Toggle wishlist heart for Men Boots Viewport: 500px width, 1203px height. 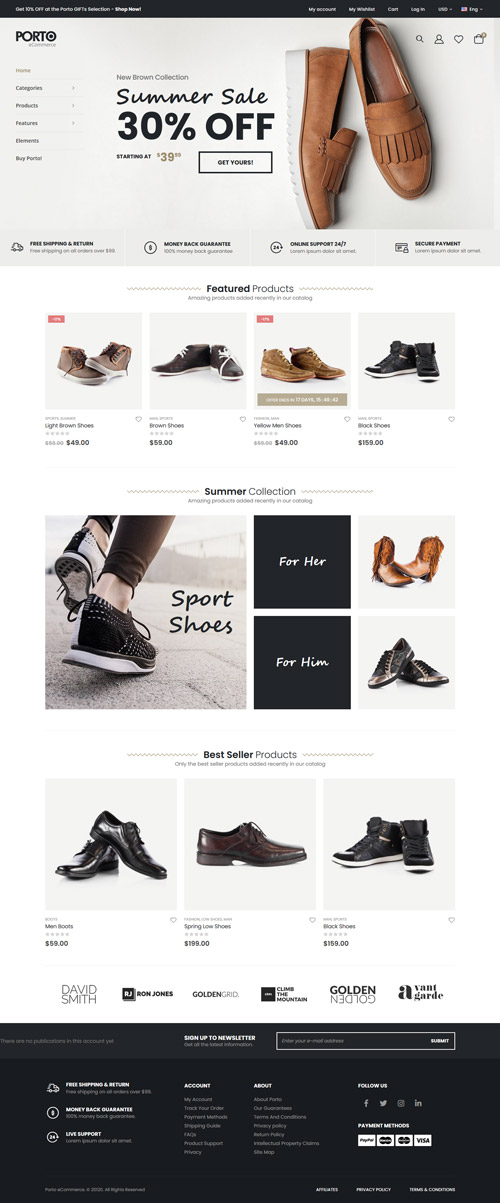click(x=173, y=920)
